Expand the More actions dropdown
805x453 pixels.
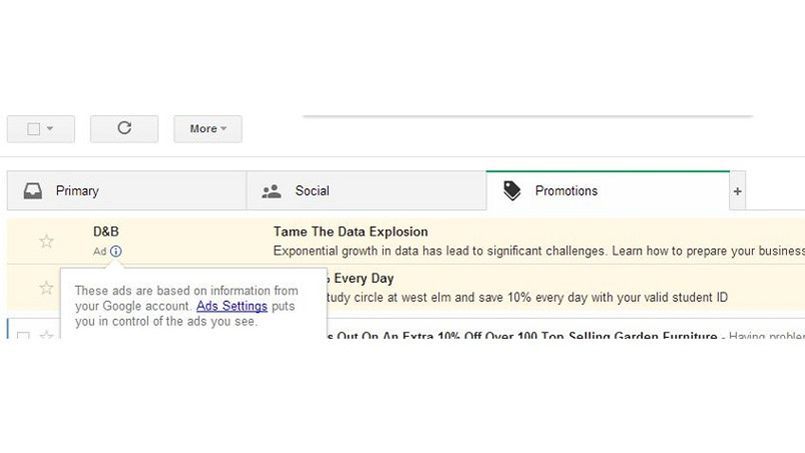coord(208,128)
